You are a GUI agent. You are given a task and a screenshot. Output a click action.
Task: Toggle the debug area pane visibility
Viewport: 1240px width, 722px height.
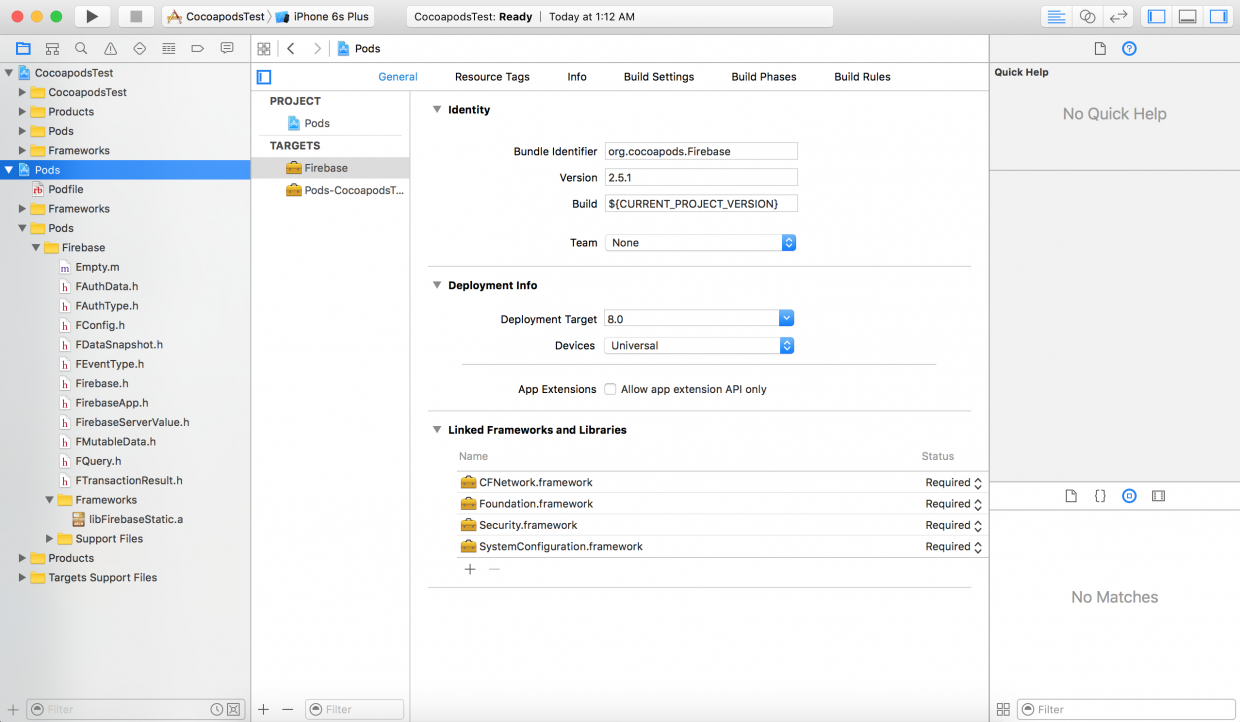[1187, 15]
